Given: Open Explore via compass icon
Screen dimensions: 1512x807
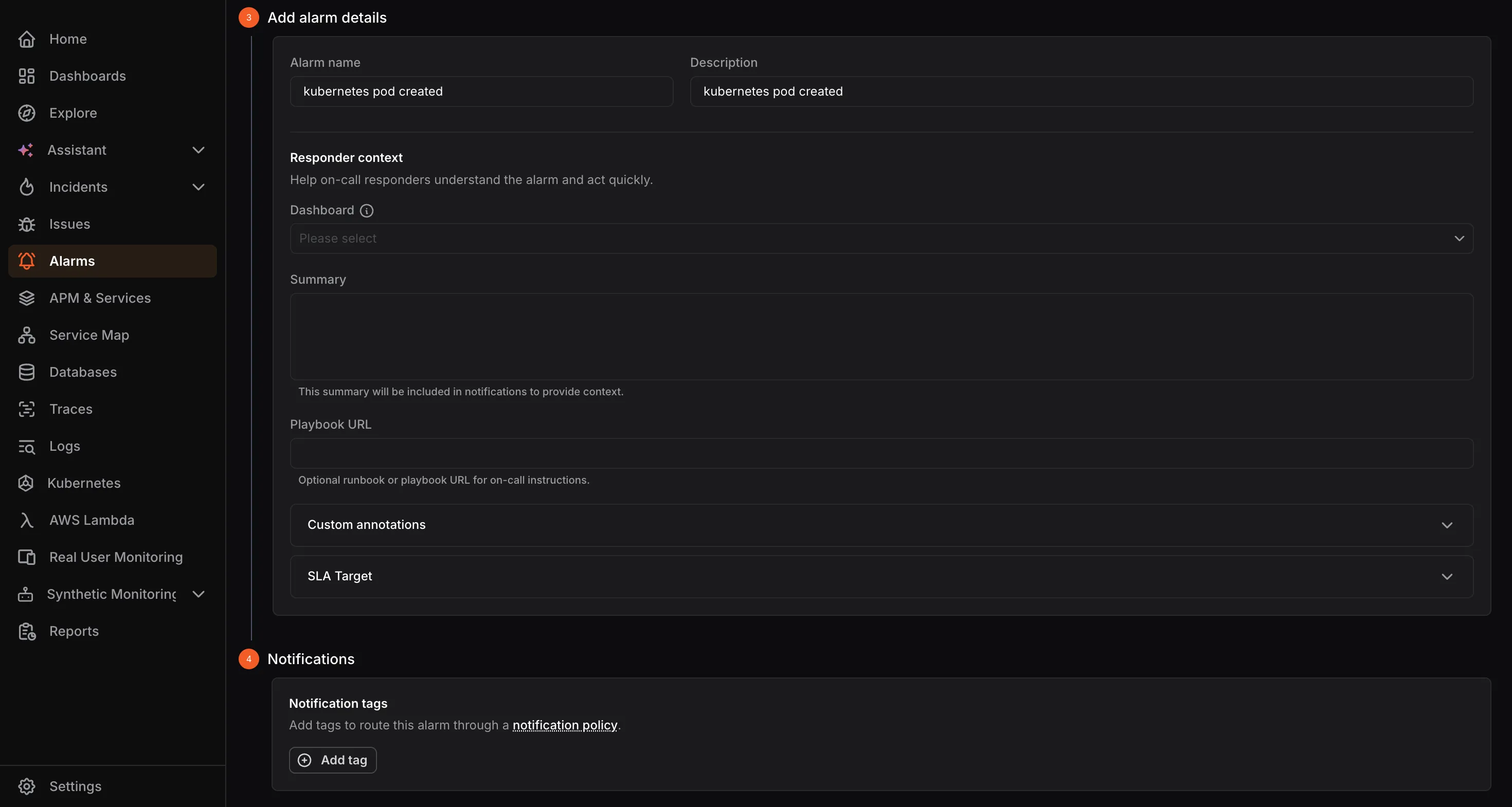Looking at the screenshot, I should tap(26, 113).
